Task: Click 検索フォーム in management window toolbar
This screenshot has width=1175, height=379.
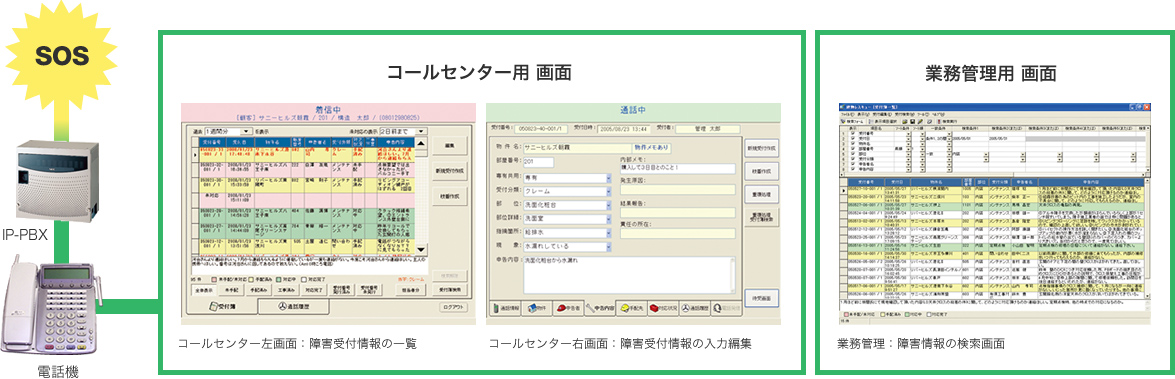Action: click(853, 121)
